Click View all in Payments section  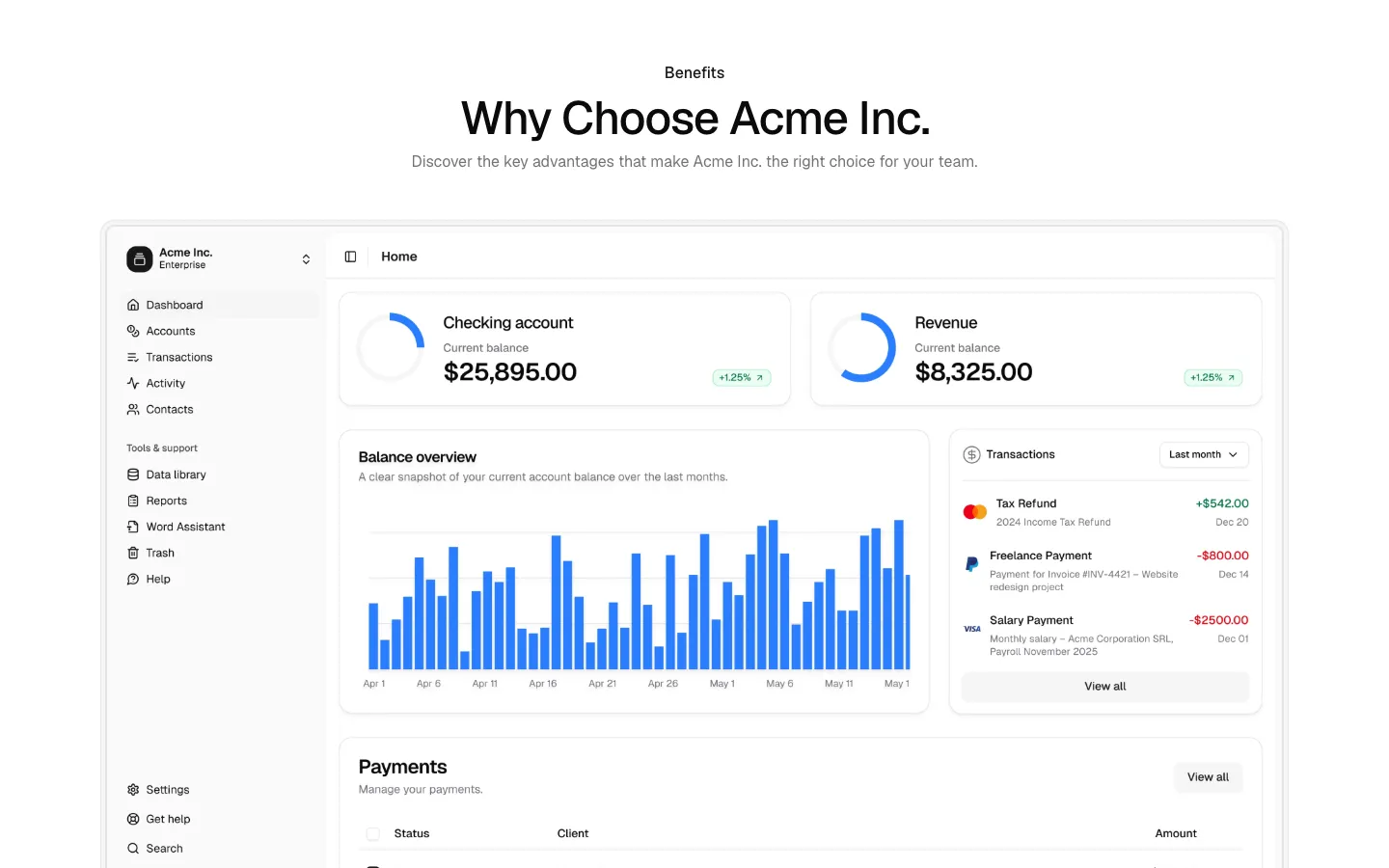(x=1208, y=777)
